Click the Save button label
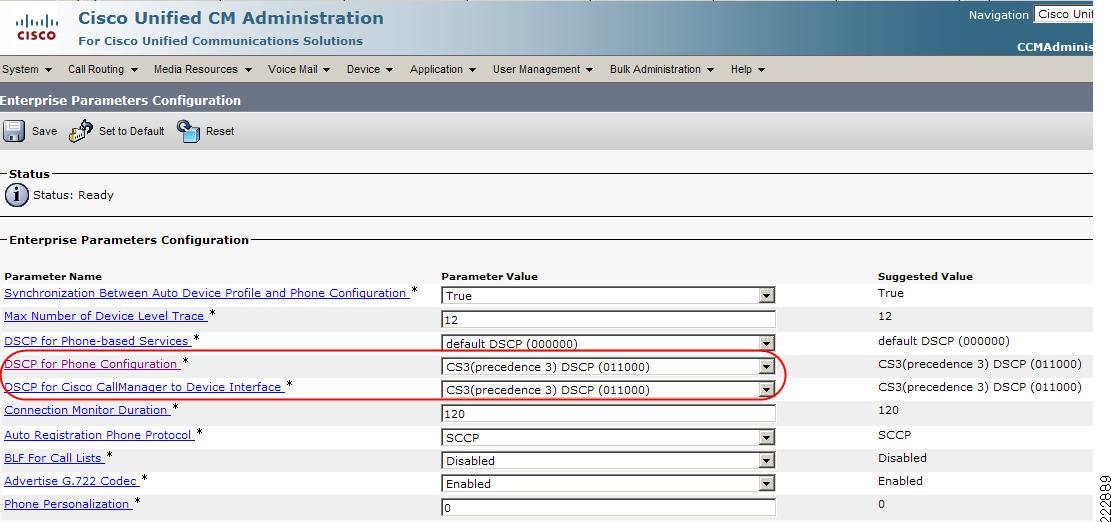Image resolution: width=1111 pixels, height=522 pixels. point(45,131)
